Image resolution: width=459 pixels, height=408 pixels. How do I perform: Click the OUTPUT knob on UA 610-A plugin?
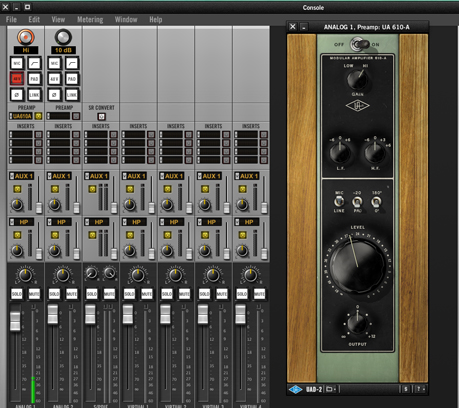point(357,323)
